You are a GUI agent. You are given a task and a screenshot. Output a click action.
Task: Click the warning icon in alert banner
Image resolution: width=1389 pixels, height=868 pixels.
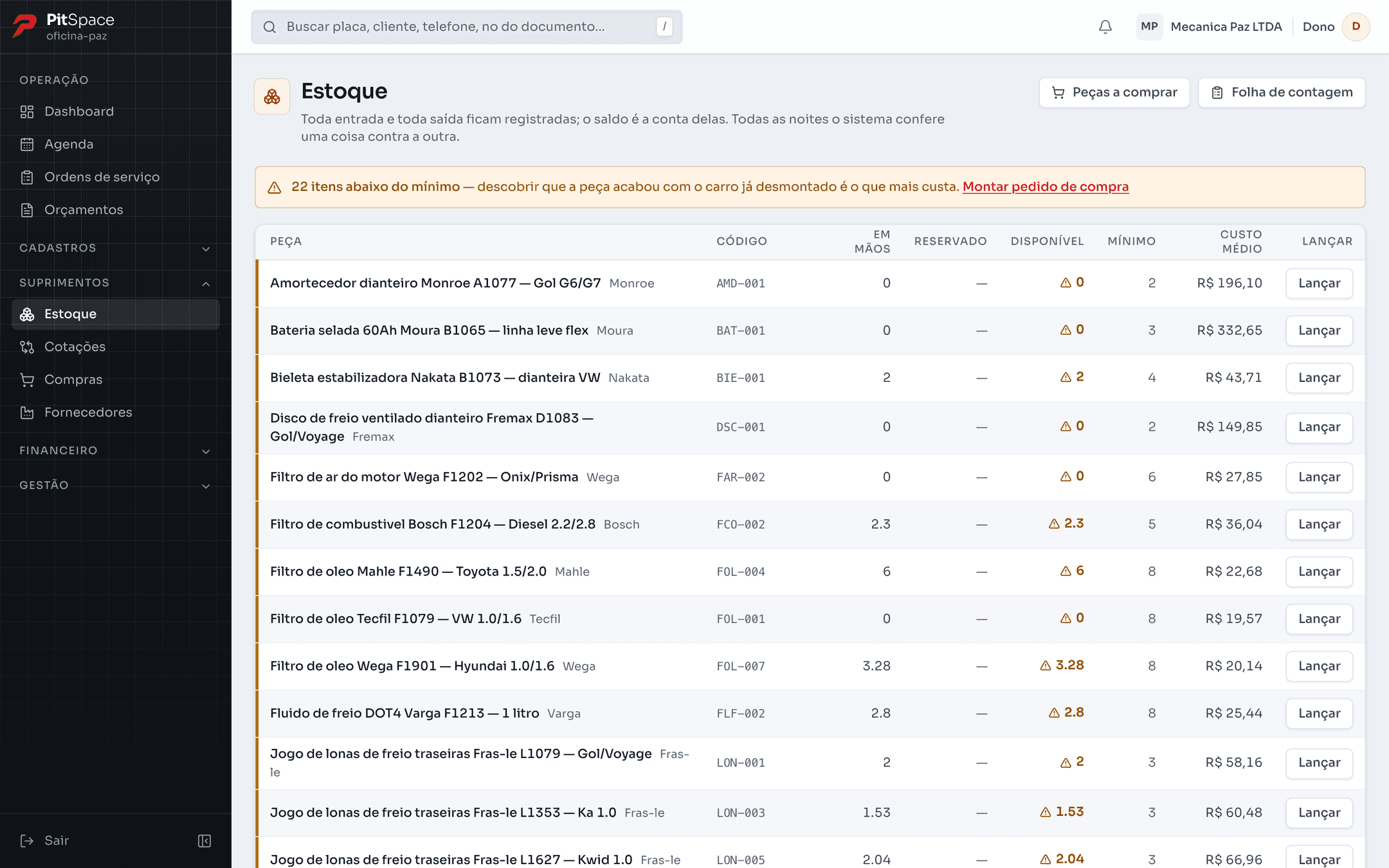point(275,187)
